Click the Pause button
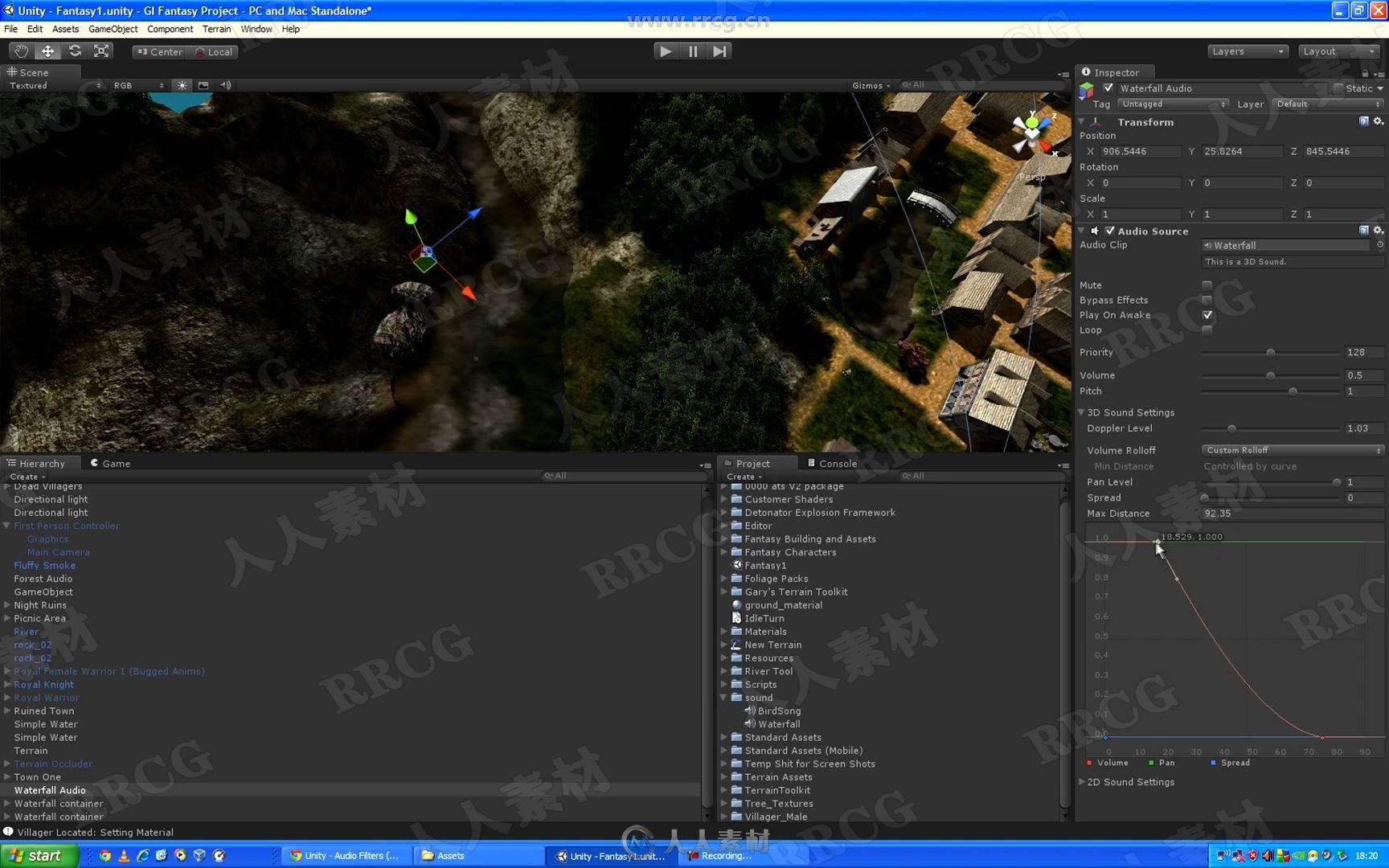 (693, 51)
